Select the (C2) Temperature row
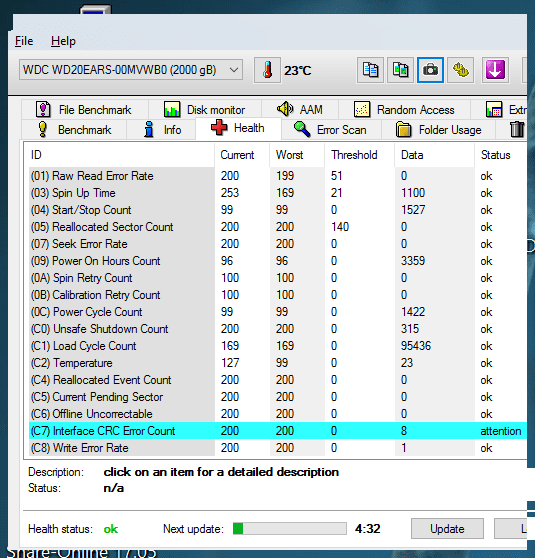The image size is (535, 558). pyautogui.click(x=278, y=363)
